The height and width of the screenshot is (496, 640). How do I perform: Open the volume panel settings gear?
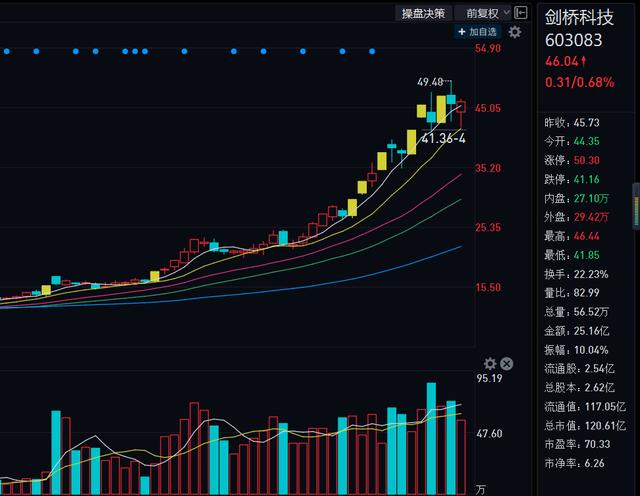490,364
